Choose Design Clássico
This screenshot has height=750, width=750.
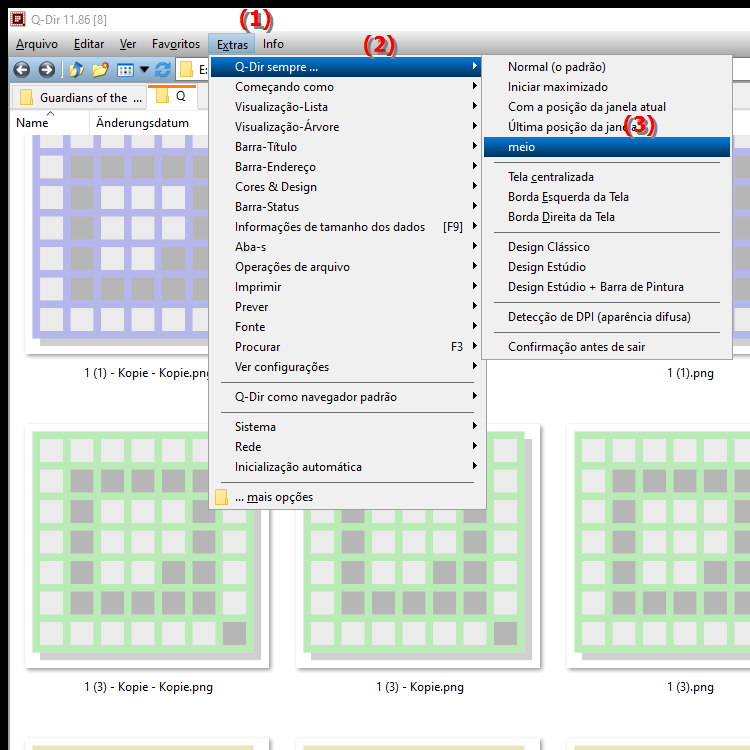point(607,247)
